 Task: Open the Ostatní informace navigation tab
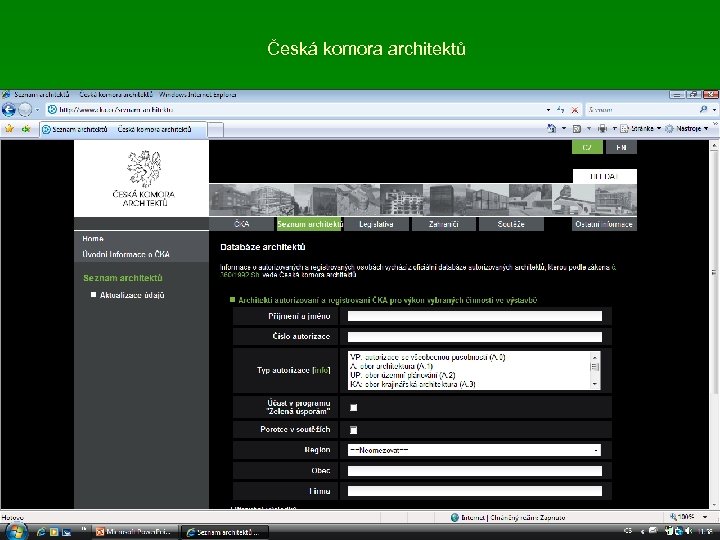(604, 224)
